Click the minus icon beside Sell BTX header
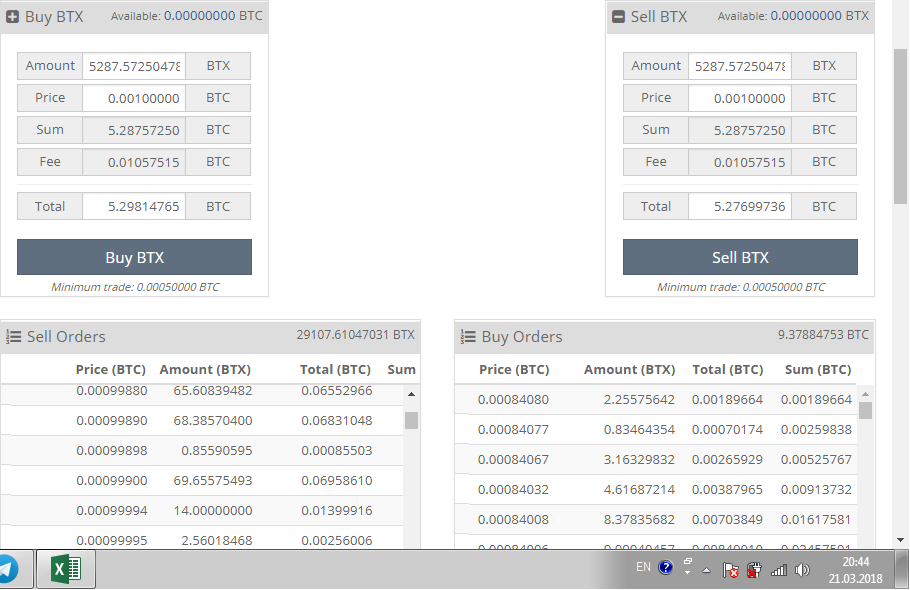Viewport: 910px width, 590px height. coord(618,17)
